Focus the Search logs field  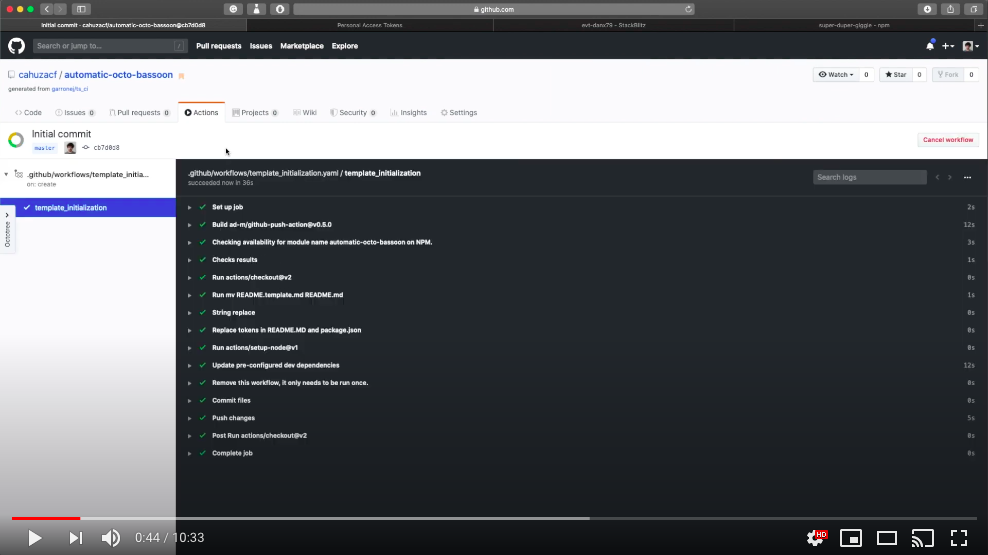pos(870,177)
